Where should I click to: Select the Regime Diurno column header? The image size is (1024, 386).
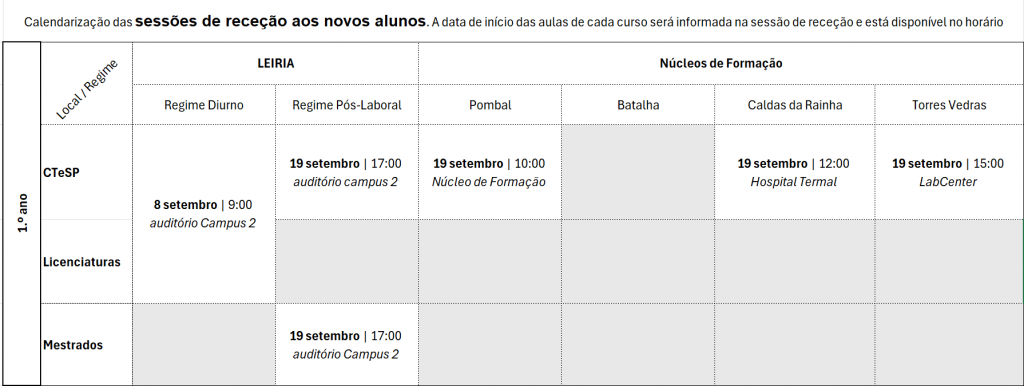click(204, 105)
